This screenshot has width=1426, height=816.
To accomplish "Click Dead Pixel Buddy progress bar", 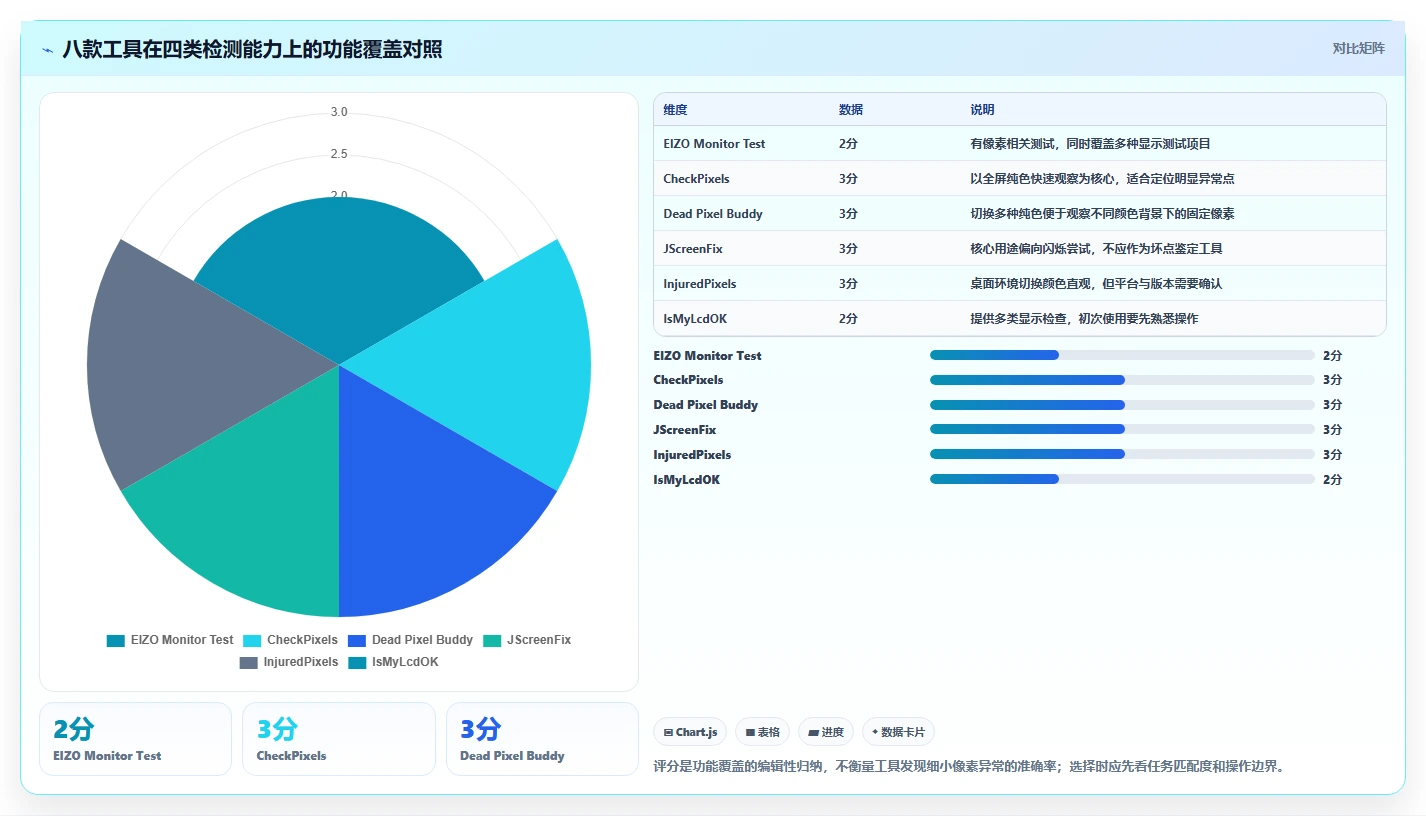I will (x=1122, y=405).
